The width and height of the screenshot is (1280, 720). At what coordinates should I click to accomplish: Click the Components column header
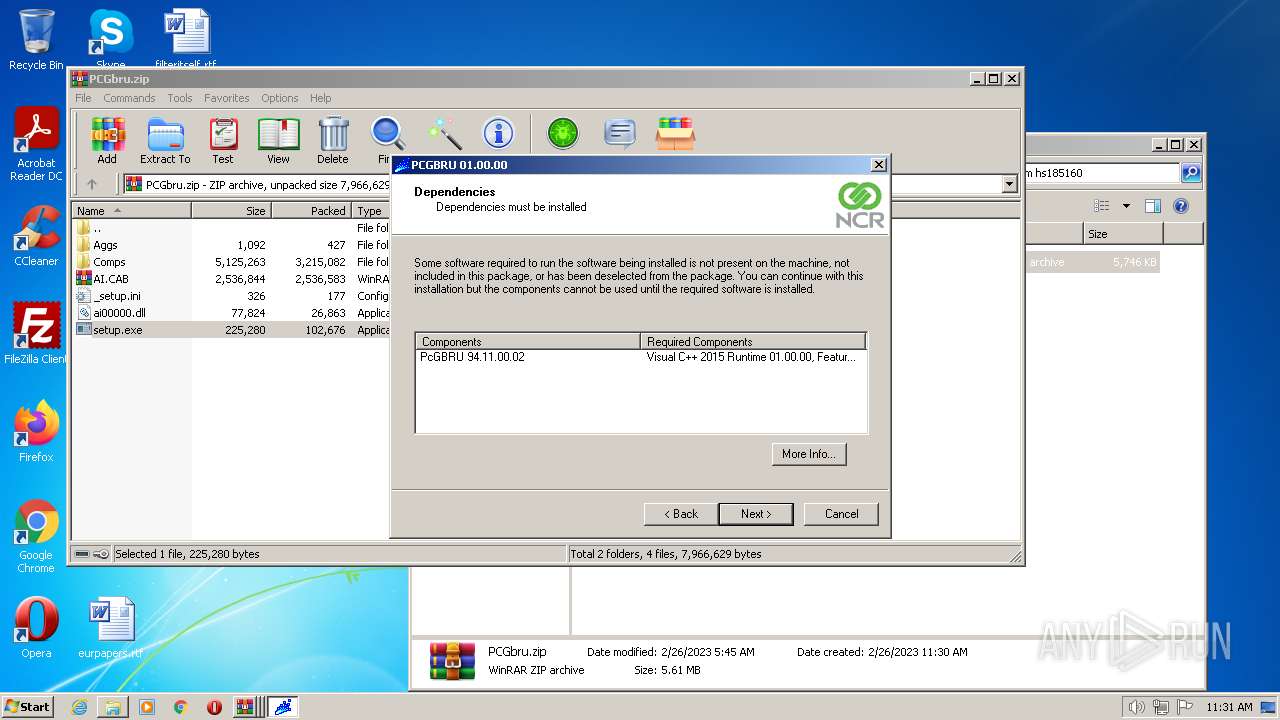pyautogui.click(x=528, y=341)
